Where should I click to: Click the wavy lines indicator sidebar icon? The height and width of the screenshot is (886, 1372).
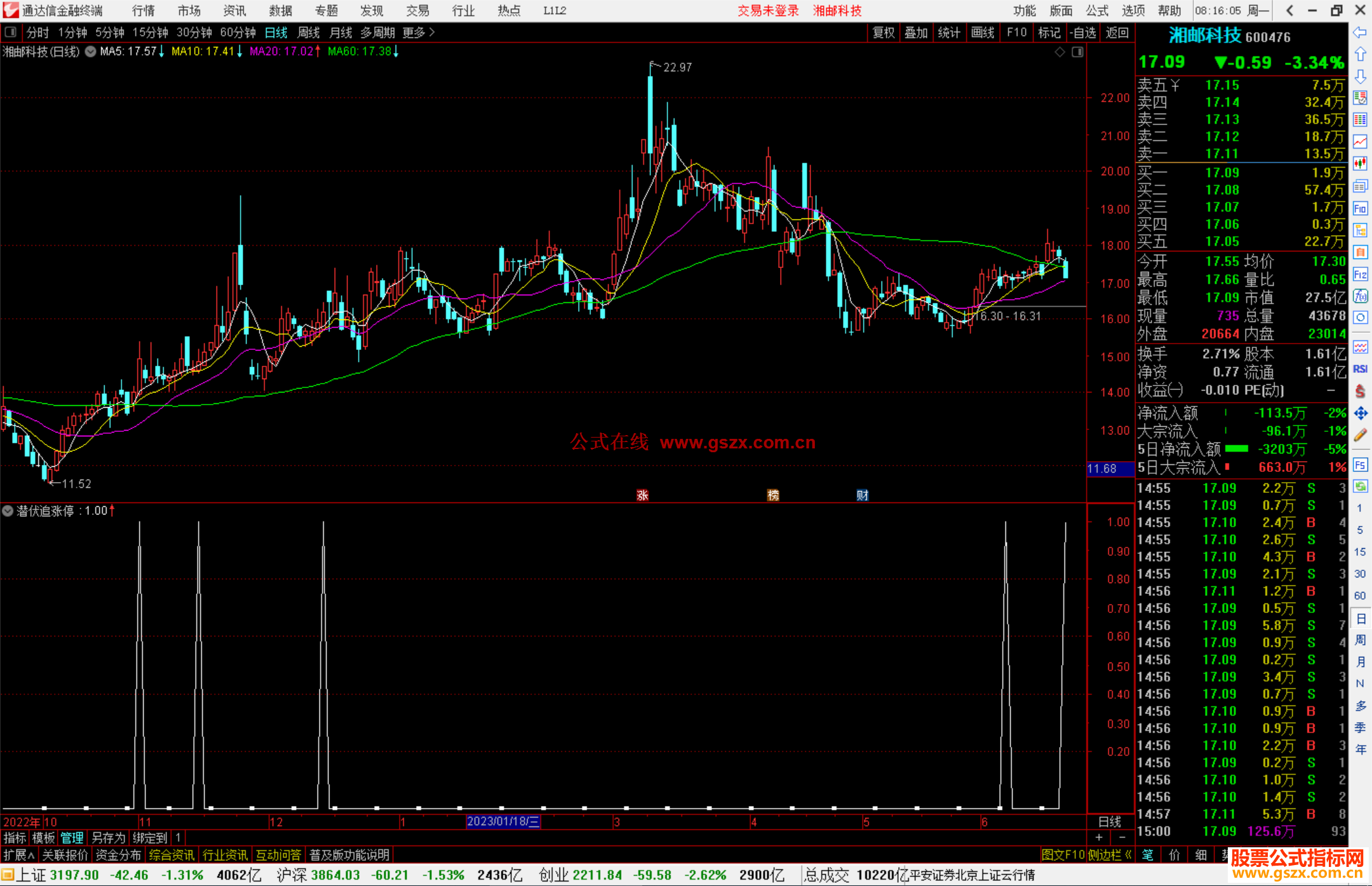click(x=1360, y=347)
